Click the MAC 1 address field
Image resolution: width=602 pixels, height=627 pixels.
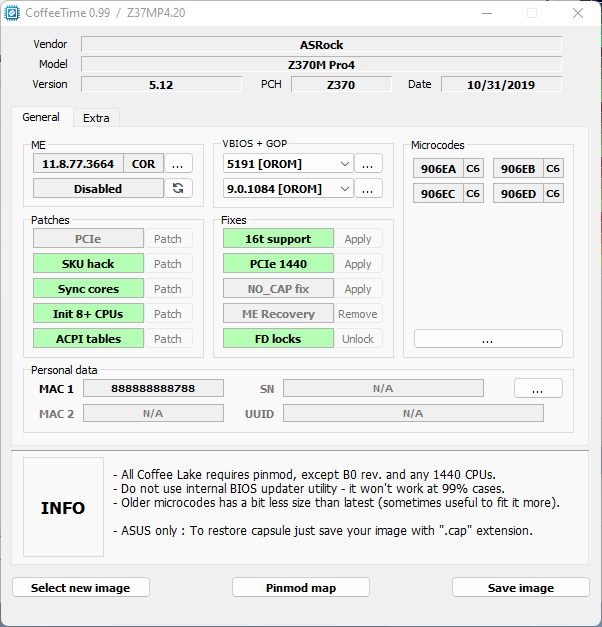[x=153, y=388]
